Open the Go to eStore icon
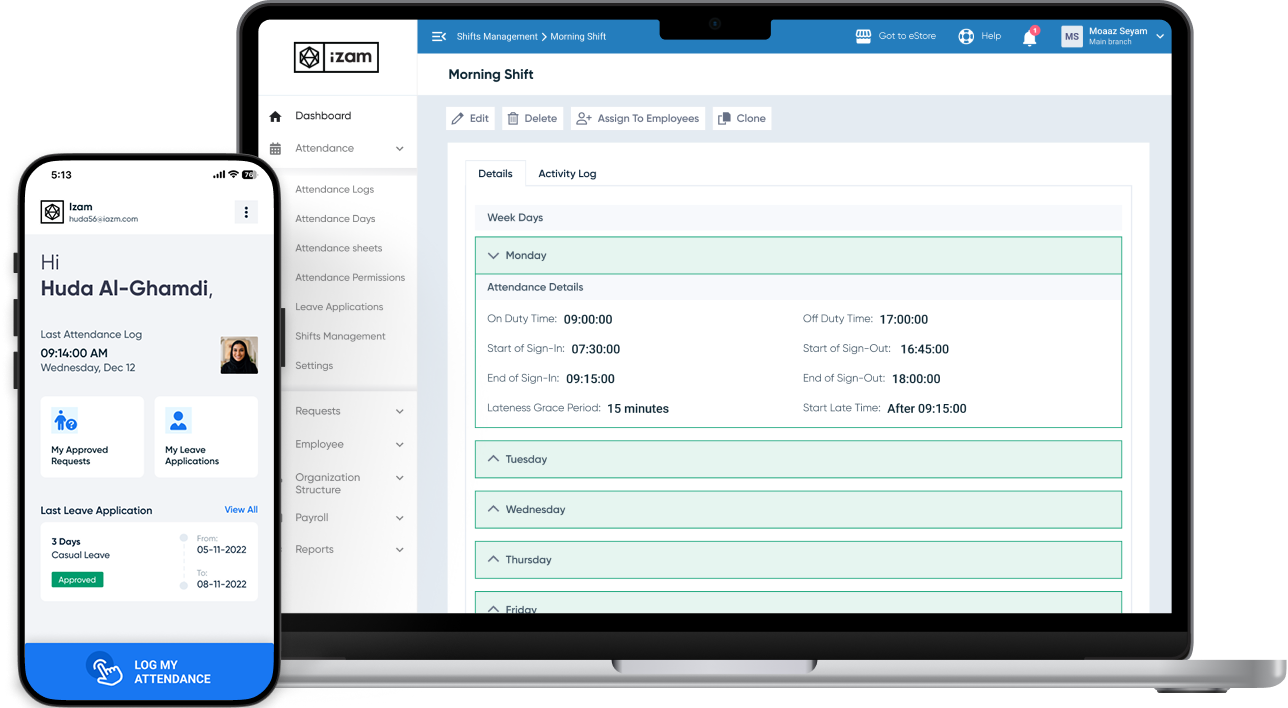 [863, 36]
